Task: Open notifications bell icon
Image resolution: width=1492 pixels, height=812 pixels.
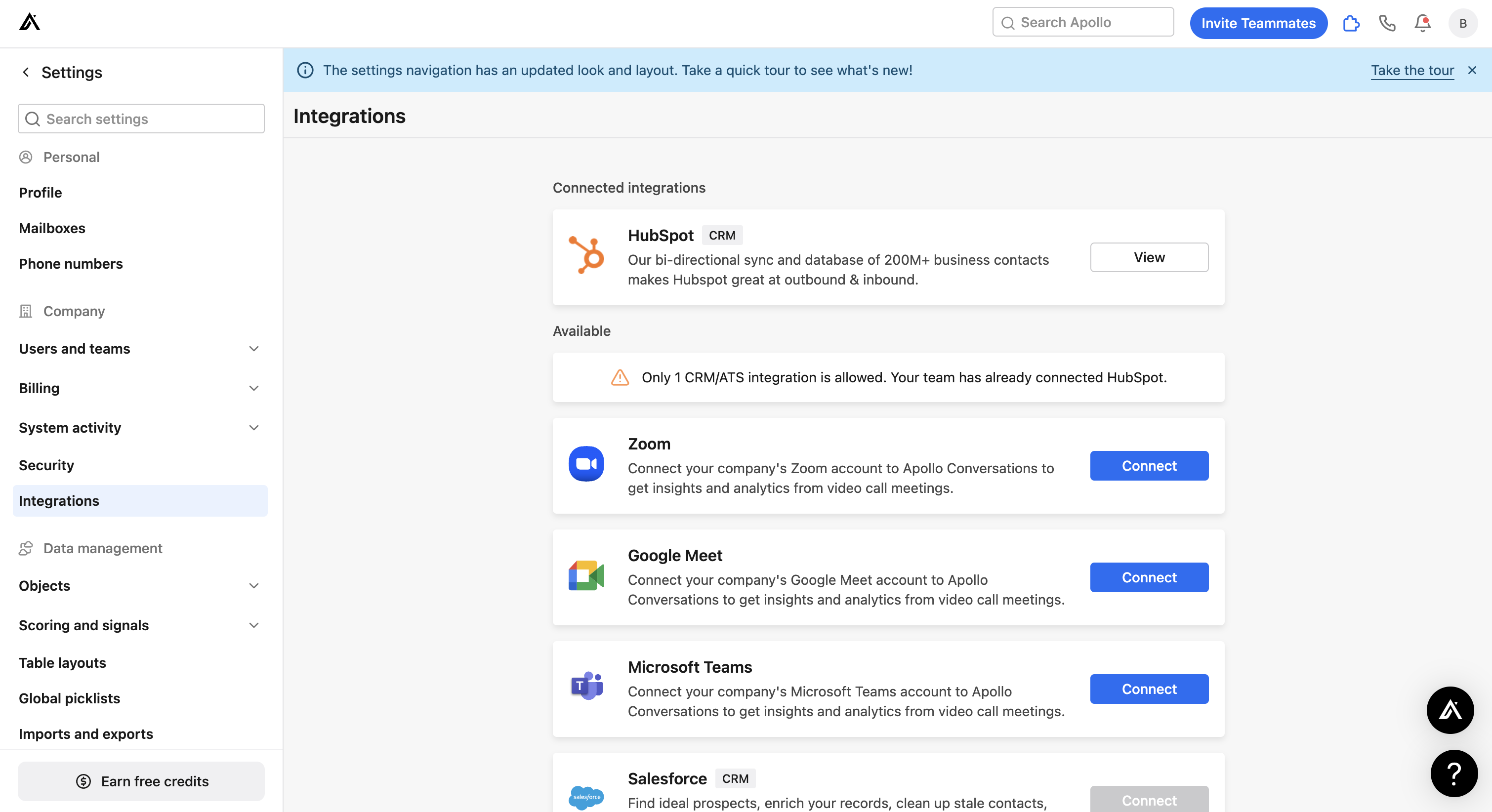Action: pos(1422,23)
